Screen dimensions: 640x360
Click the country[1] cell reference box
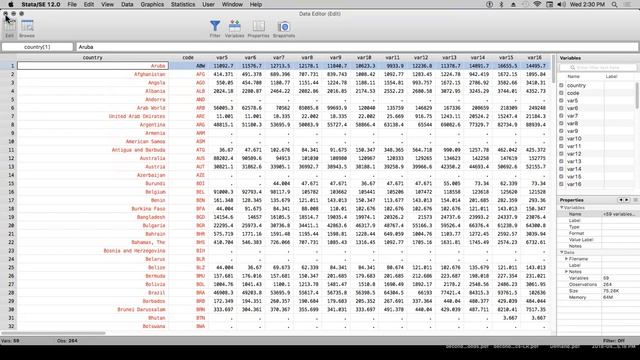point(37,47)
